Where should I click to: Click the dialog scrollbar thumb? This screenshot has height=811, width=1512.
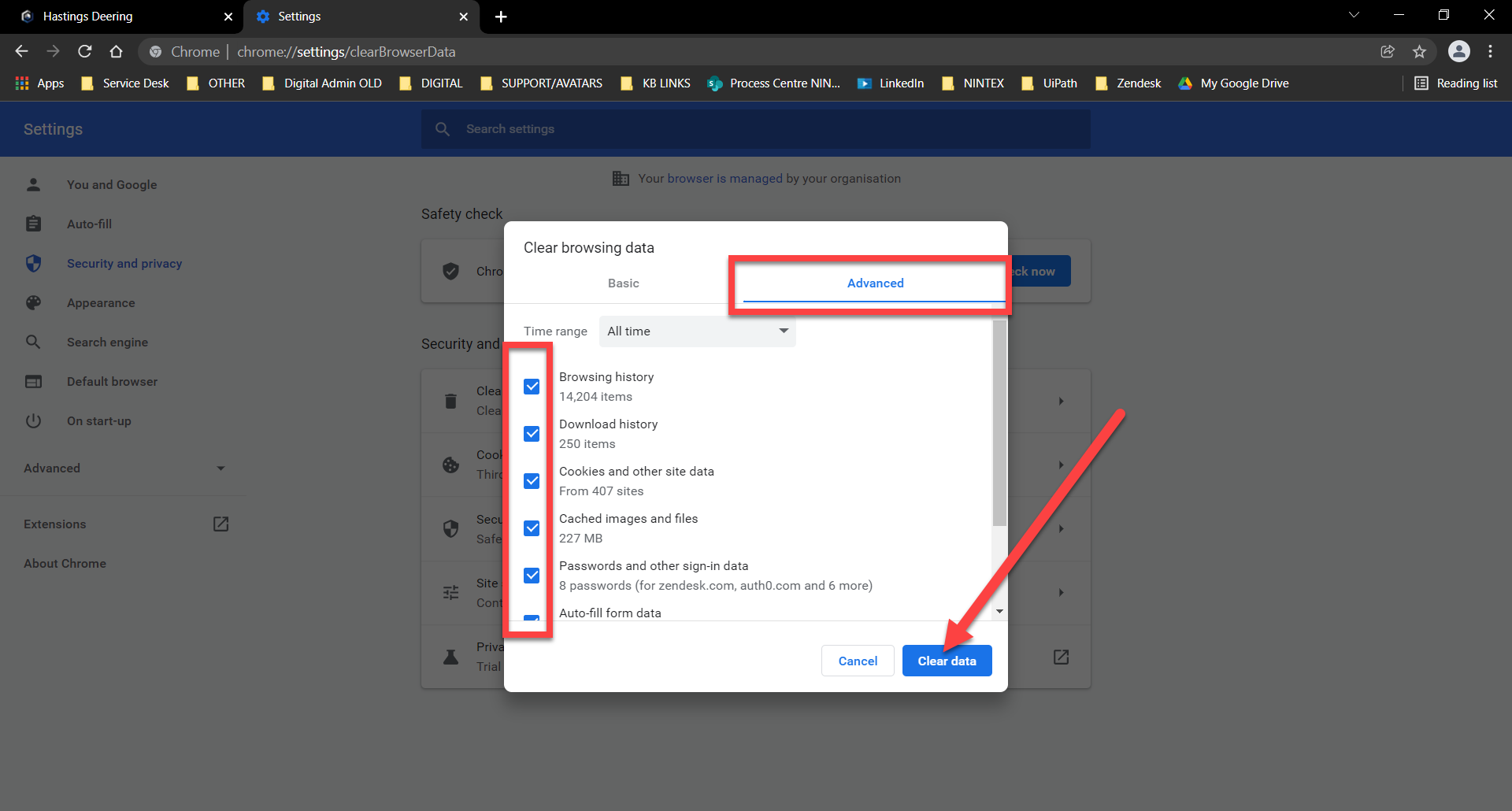point(999,422)
